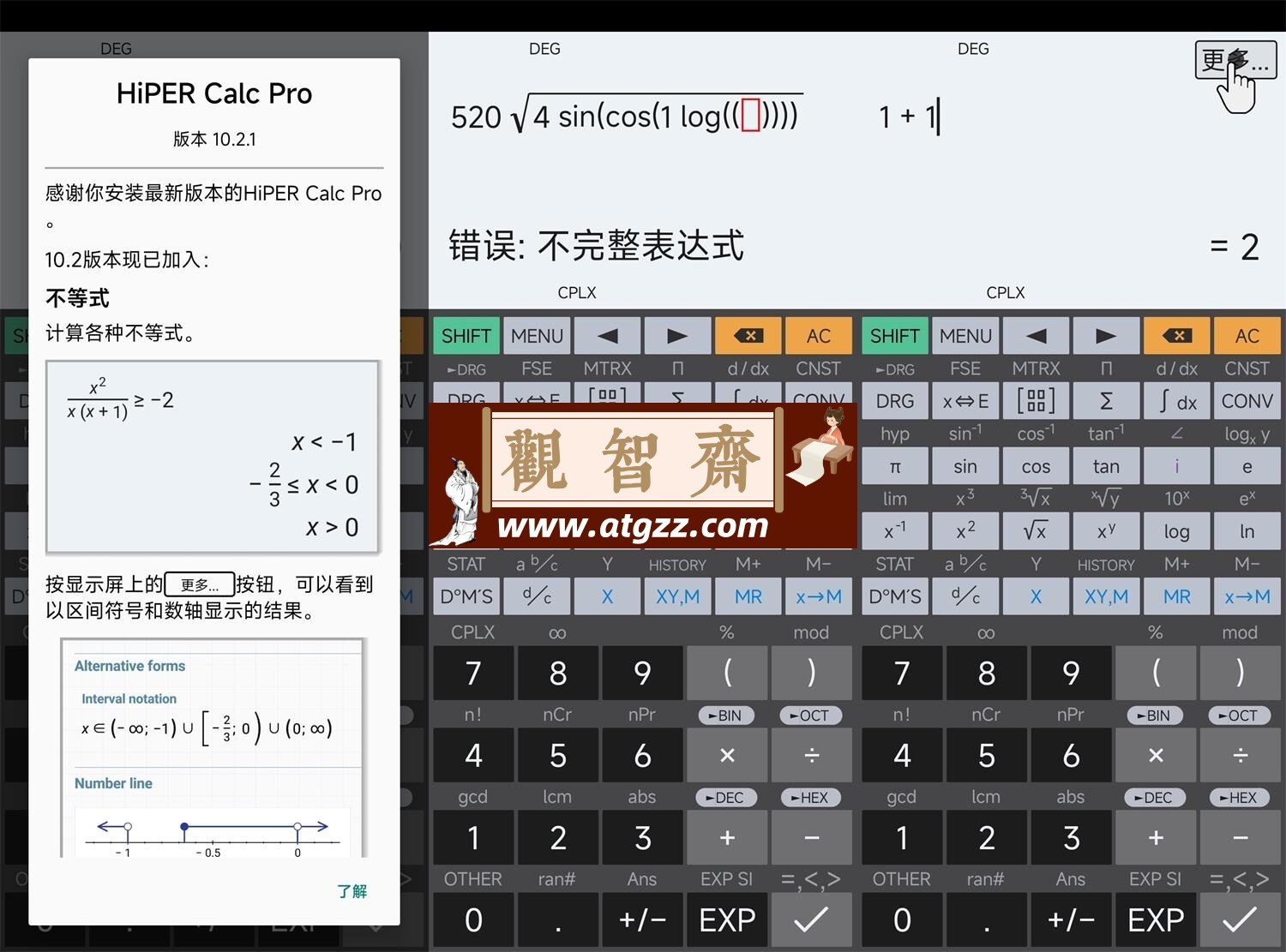Insert Euler constant e on right calculator
The width and height of the screenshot is (1286, 952).
(x=1247, y=466)
